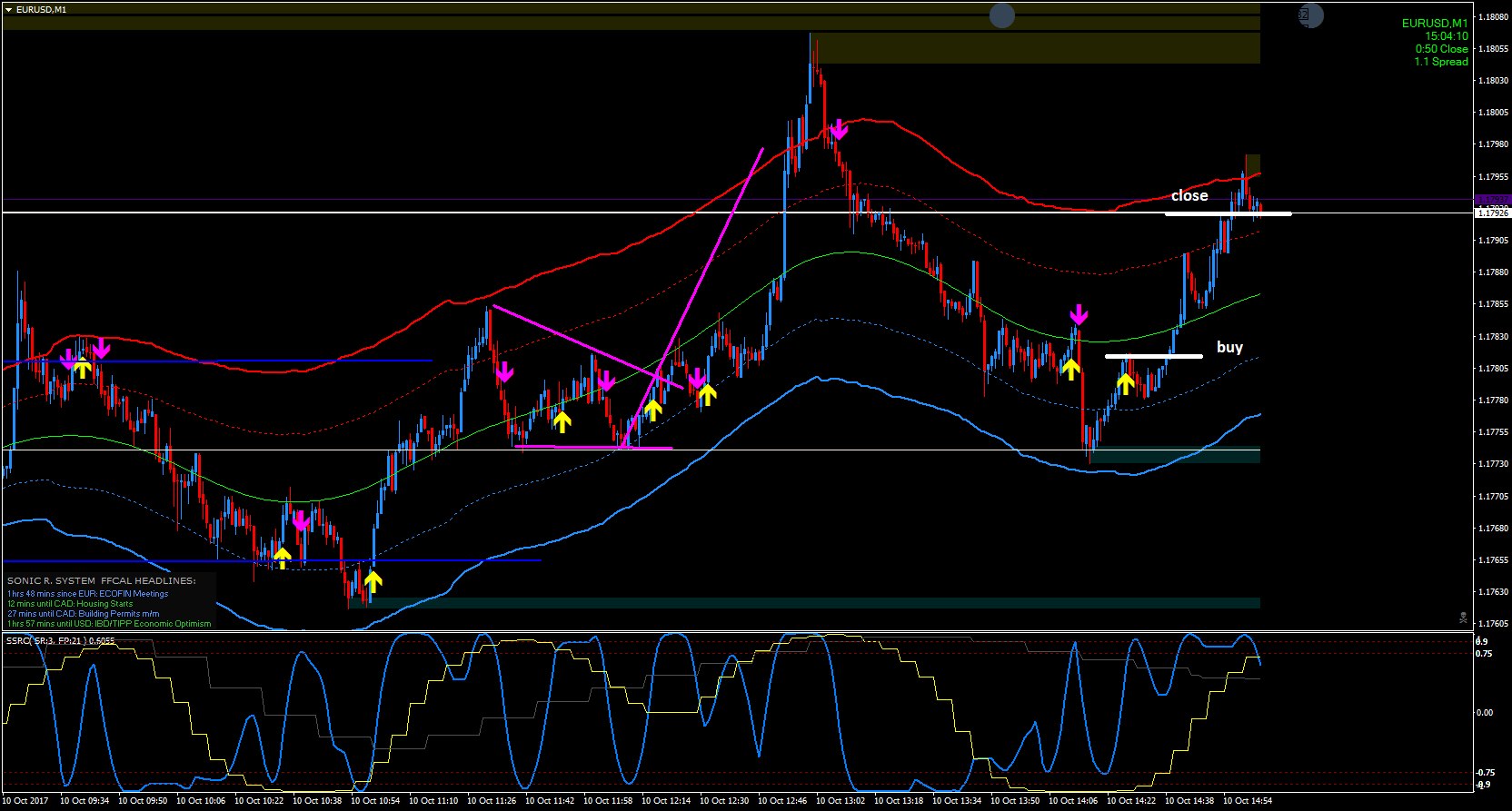The image size is (1512, 811).
Task: Select the yellow up arrow above the lowest teal zone
Action: [x=373, y=580]
